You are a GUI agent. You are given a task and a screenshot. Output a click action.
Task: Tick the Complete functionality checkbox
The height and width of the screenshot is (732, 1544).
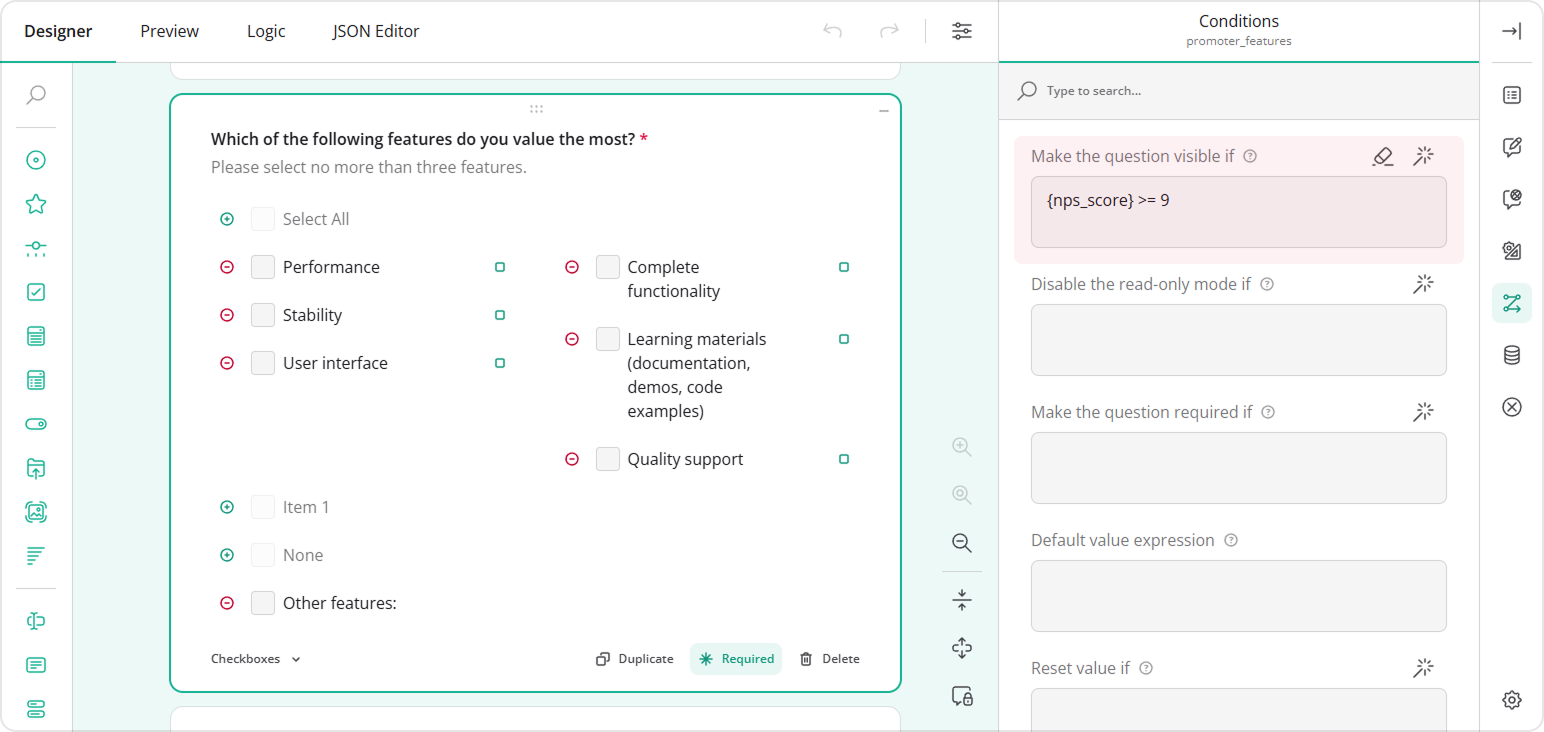(x=608, y=267)
